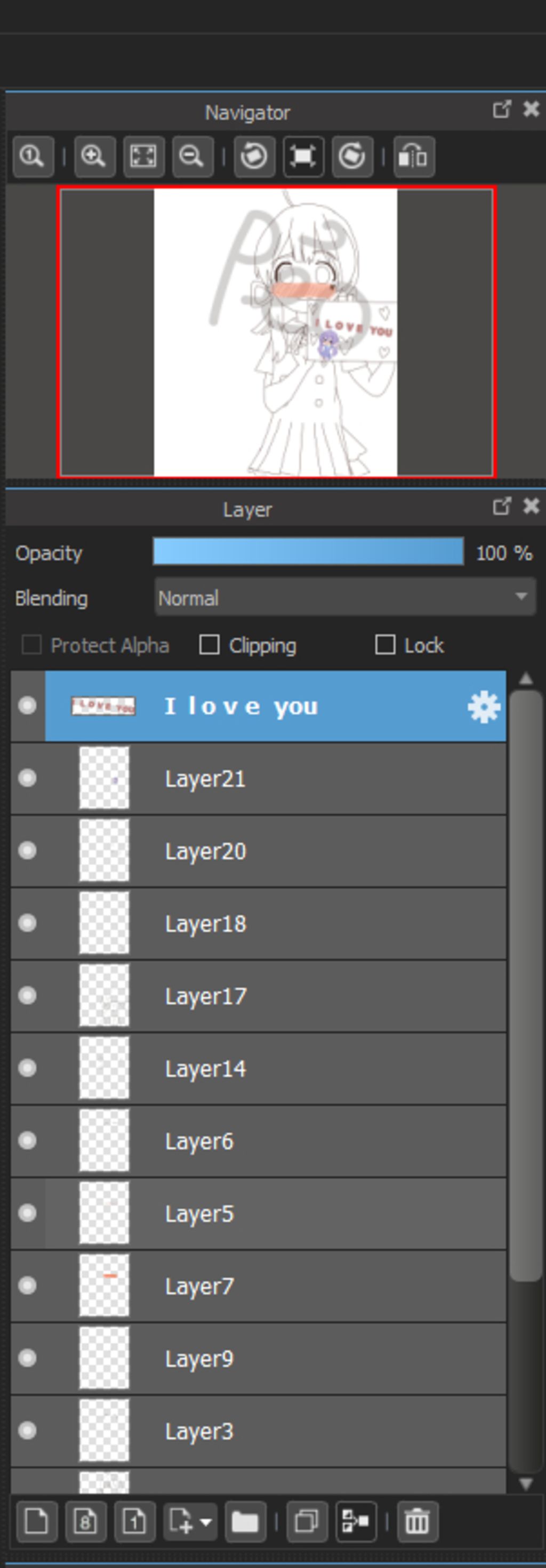
Task: Open the Blending mode dropdown
Action: pyautogui.click(x=345, y=598)
